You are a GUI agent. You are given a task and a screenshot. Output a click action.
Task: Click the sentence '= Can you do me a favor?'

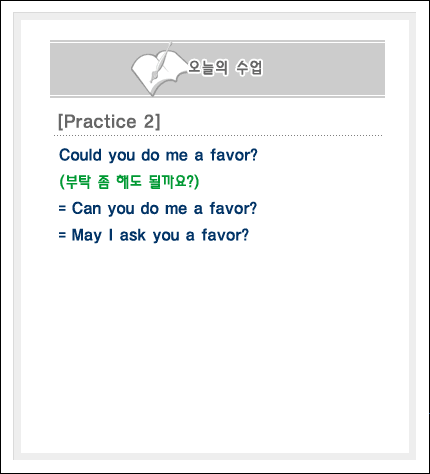click(158, 209)
